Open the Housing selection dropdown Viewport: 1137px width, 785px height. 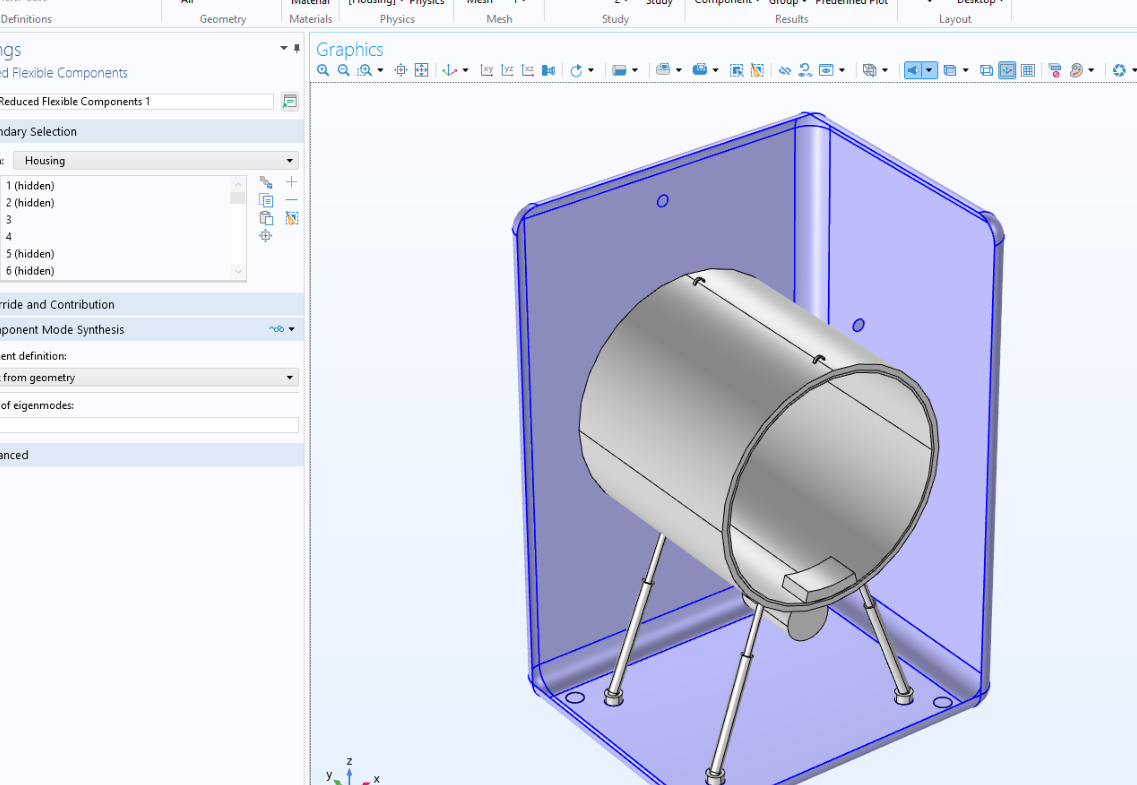click(x=156, y=160)
